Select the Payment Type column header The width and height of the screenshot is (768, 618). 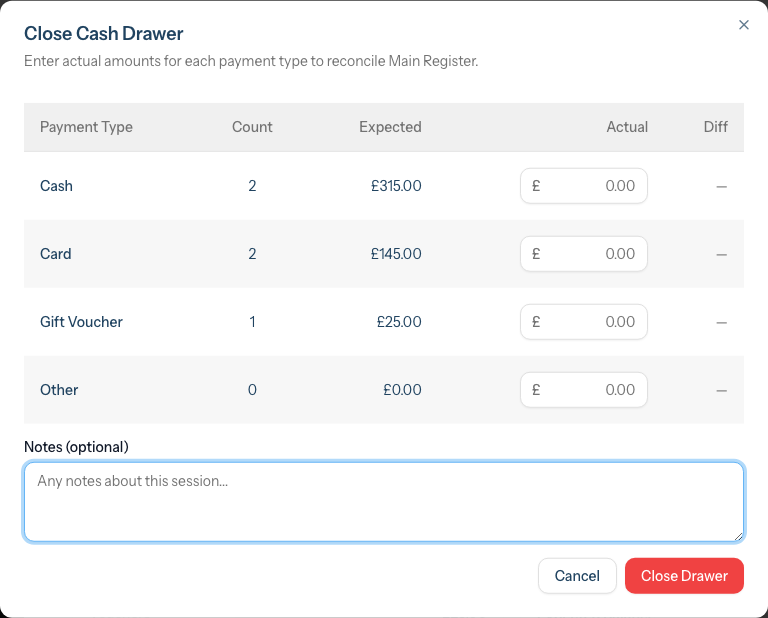coord(86,127)
